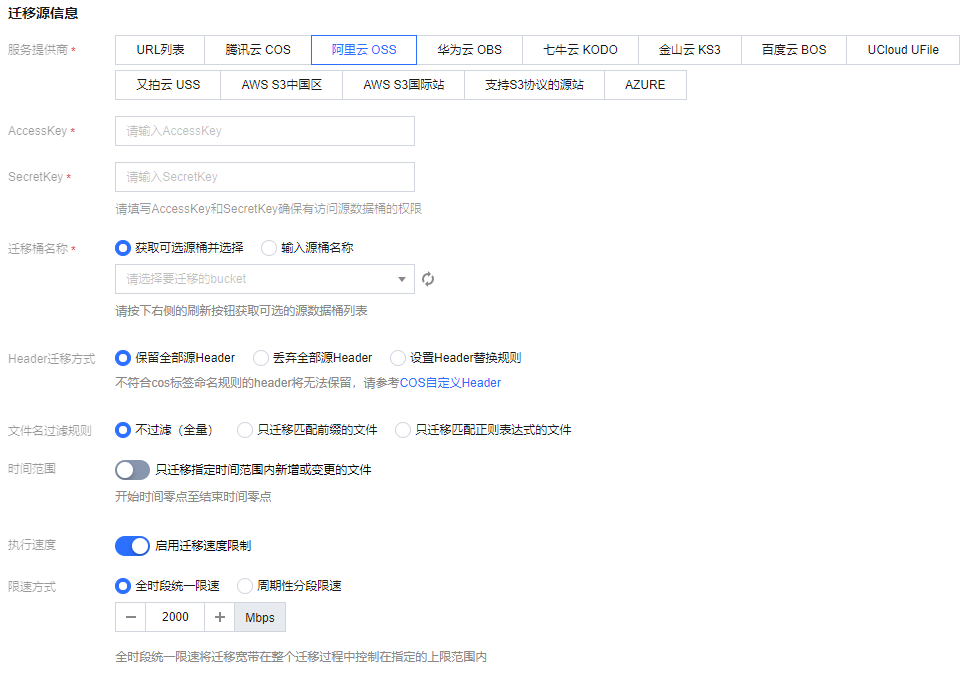
Task: Click the plus button to increase speed limit
Action: coord(219,617)
